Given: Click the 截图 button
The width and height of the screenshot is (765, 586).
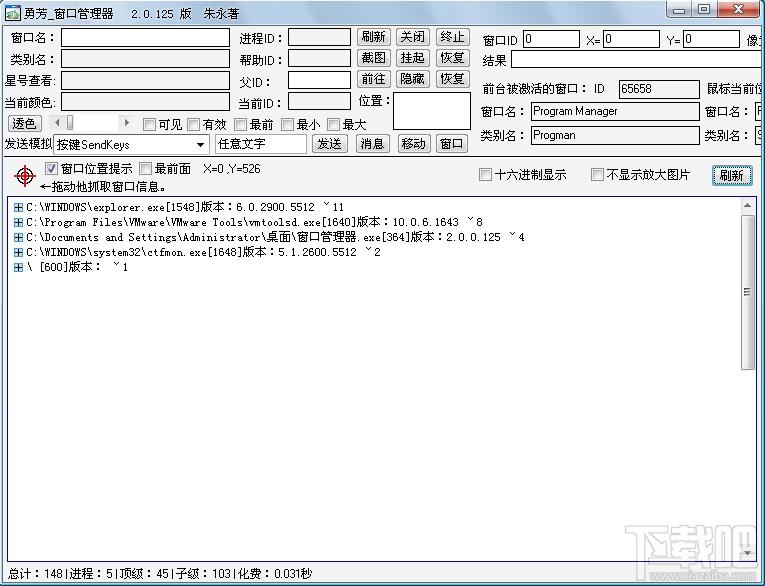Looking at the screenshot, I should (x=374, y=58).
